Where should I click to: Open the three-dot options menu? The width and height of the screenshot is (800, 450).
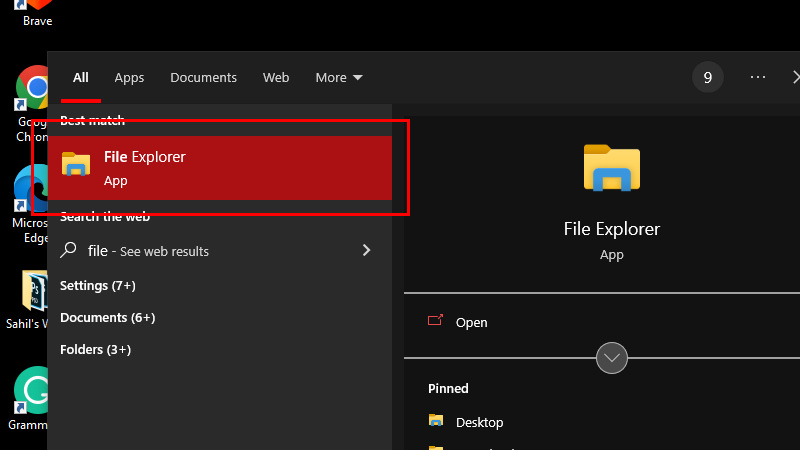758,77
